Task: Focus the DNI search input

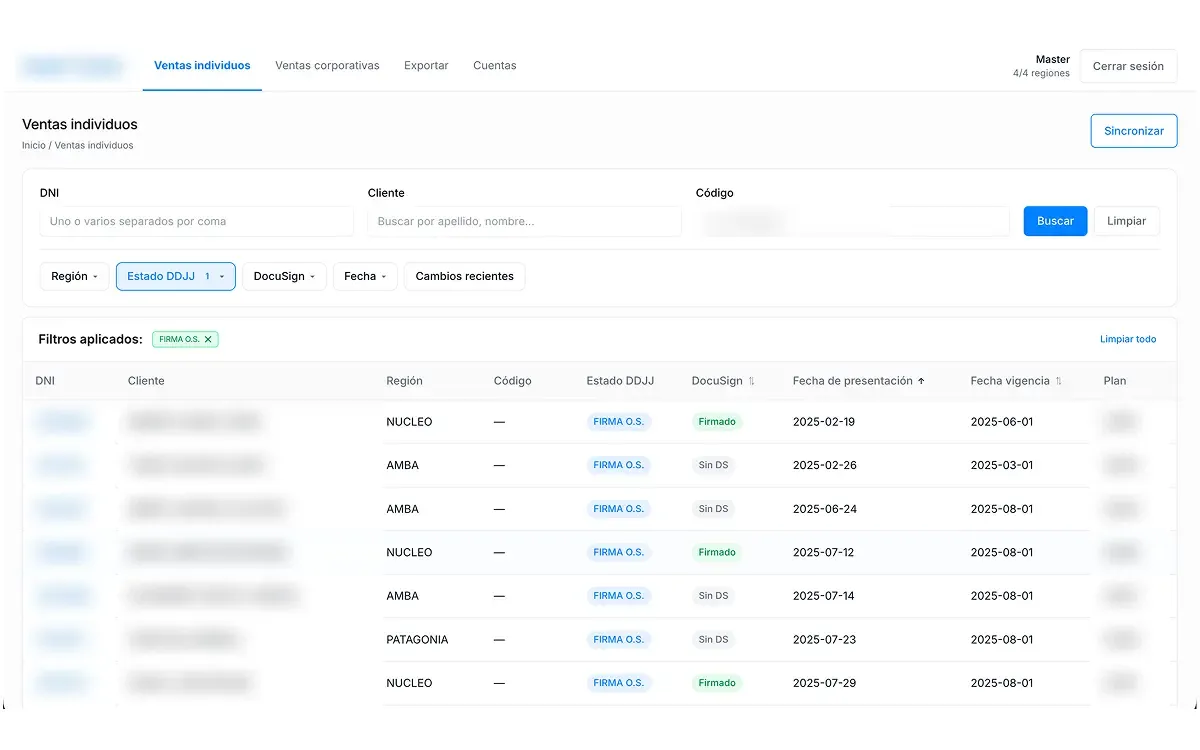Action: click(x=197, y=221)
